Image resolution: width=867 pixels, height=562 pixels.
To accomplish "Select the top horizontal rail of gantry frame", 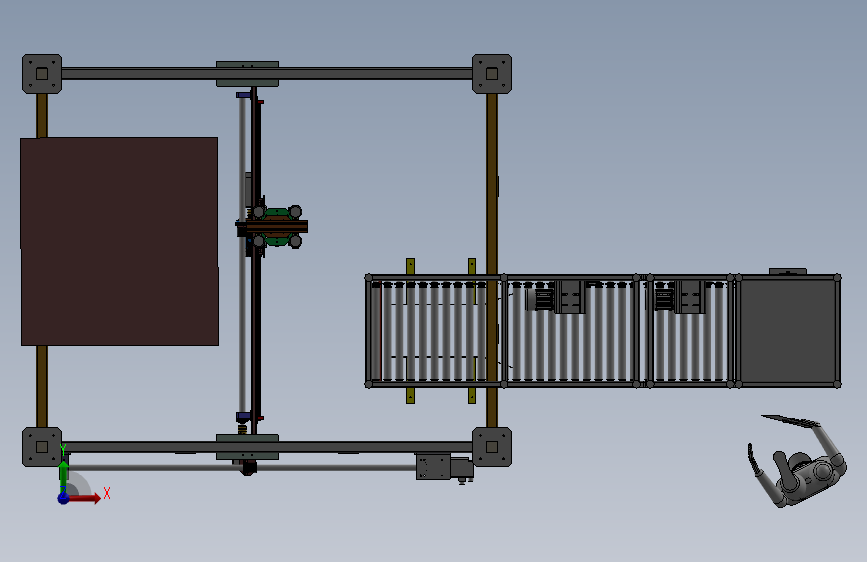I will point(267,74).
